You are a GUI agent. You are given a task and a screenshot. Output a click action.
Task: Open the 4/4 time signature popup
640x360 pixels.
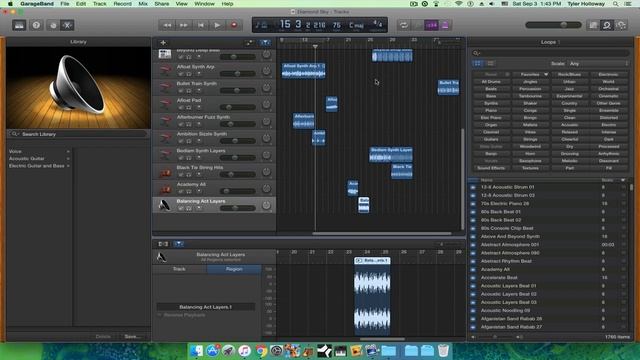[378, 24]
